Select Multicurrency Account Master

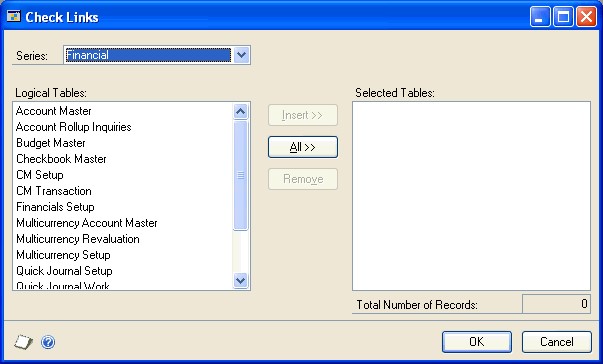87,223
